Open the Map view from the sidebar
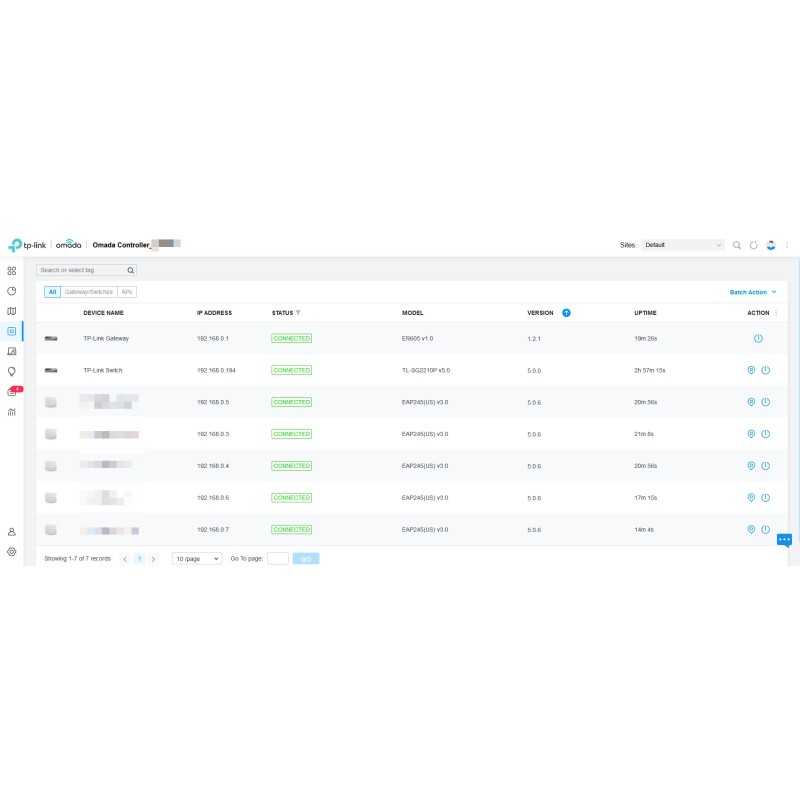Image resolution: width=800 pixels, height=800 pixels. coord(11,311)
